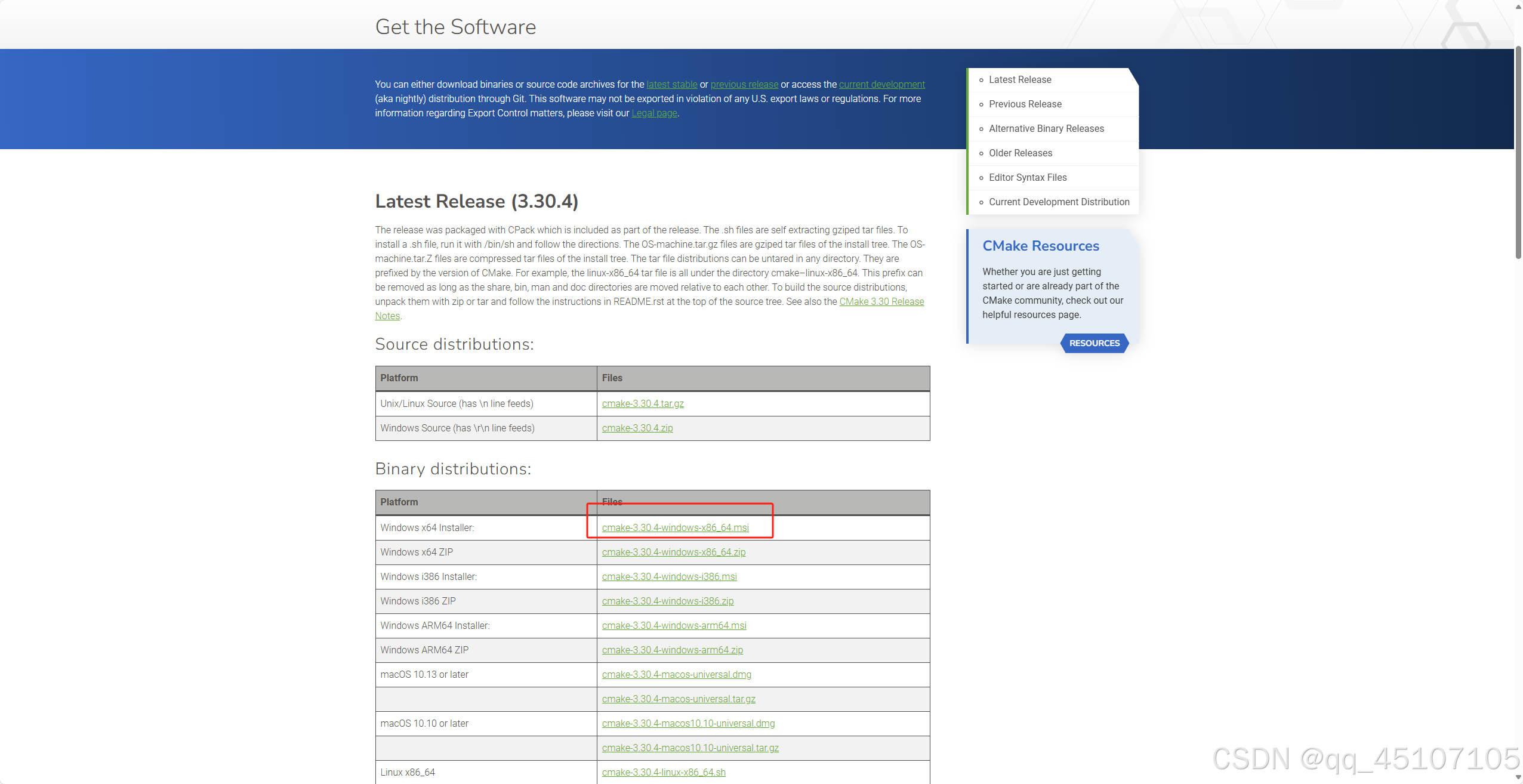Open the cmake-3.30.4.tar.gz source link
1523x784 pixels.
tap(643, 403)
